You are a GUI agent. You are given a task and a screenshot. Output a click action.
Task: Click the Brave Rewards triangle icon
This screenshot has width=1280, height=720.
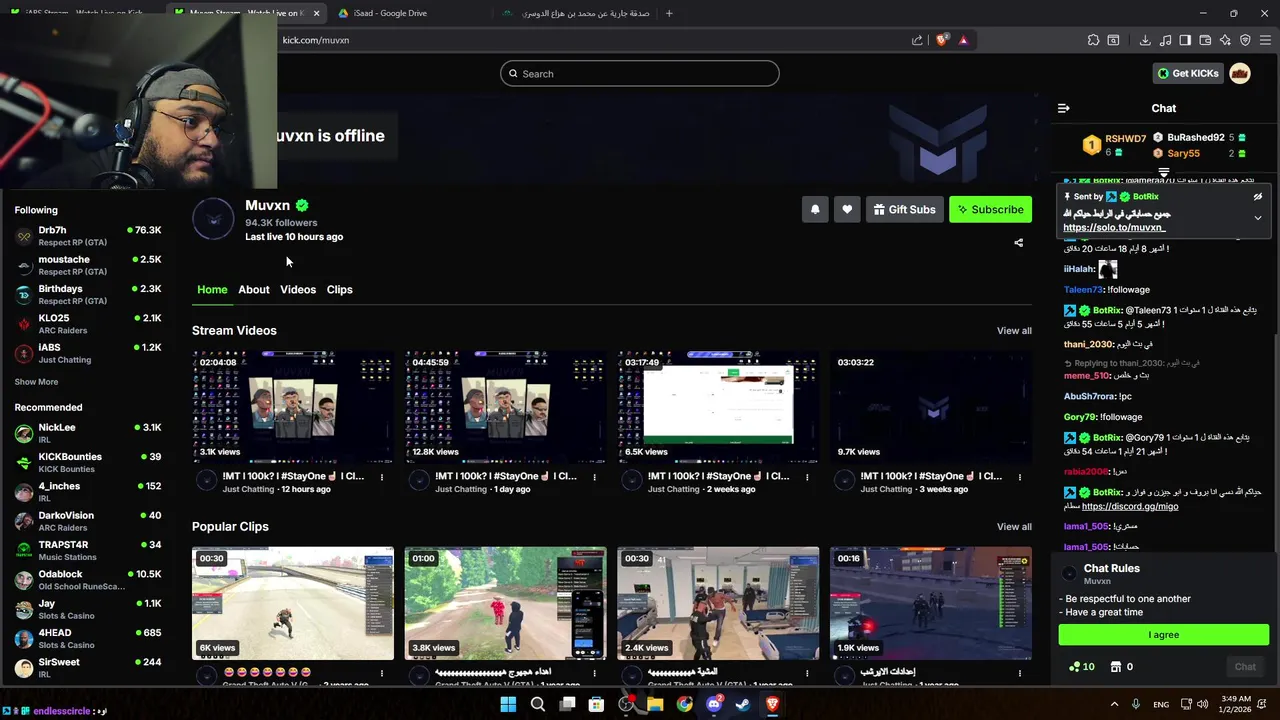(x=963, y=40)
